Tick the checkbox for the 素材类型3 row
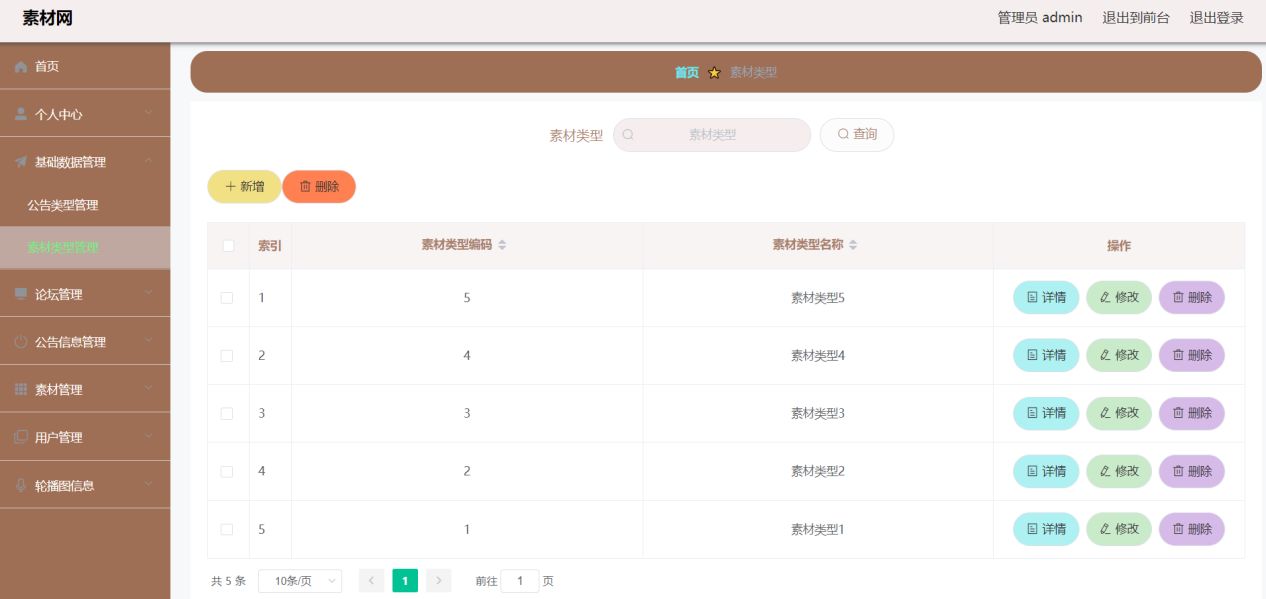Screen dimensions: 1266x599 point(227,414)
